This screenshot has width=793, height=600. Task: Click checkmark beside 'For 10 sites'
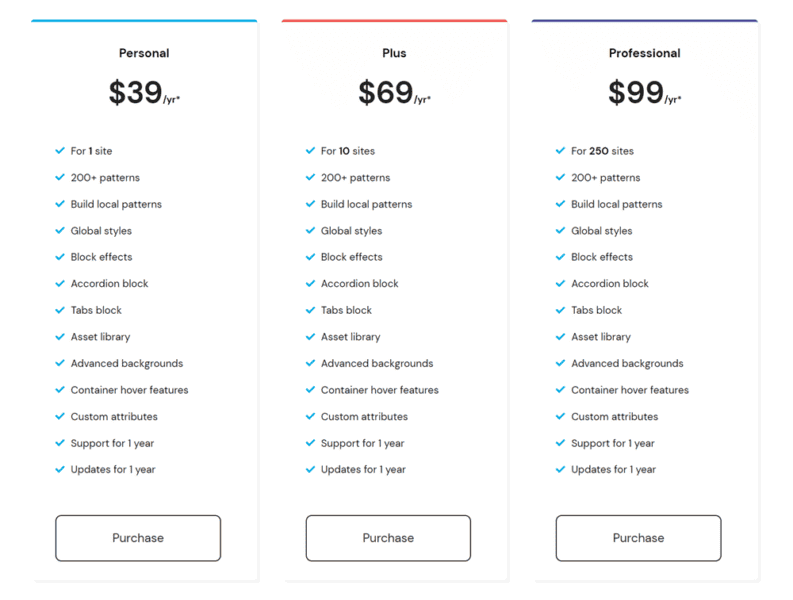[310, 151]
